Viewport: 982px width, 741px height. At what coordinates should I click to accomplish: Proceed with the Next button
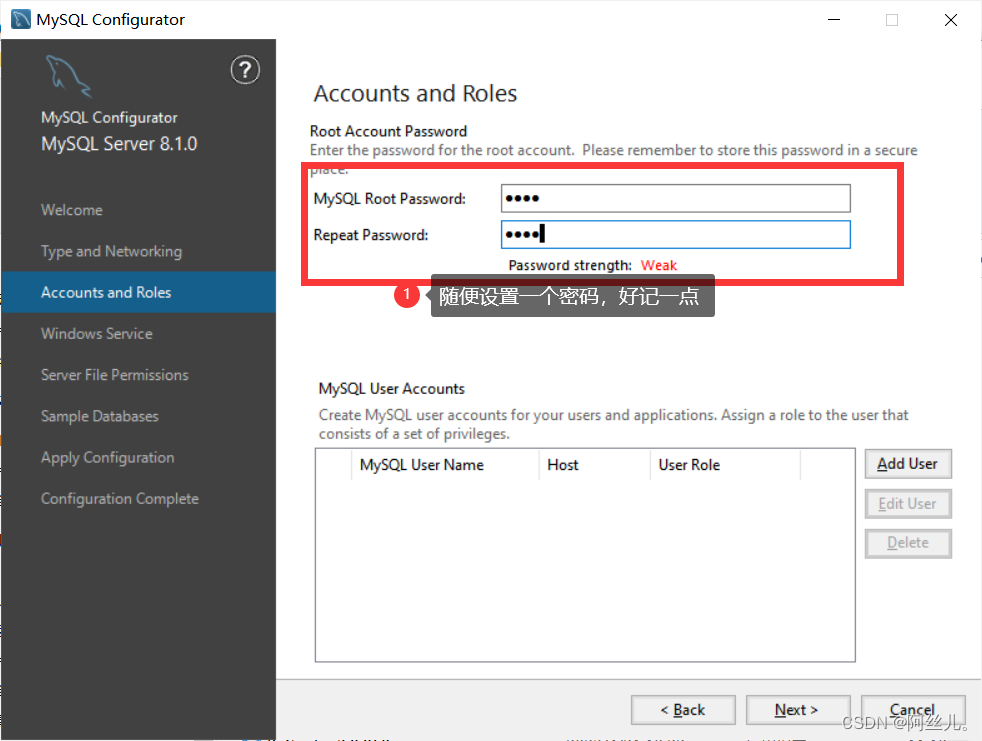[797, 710]
